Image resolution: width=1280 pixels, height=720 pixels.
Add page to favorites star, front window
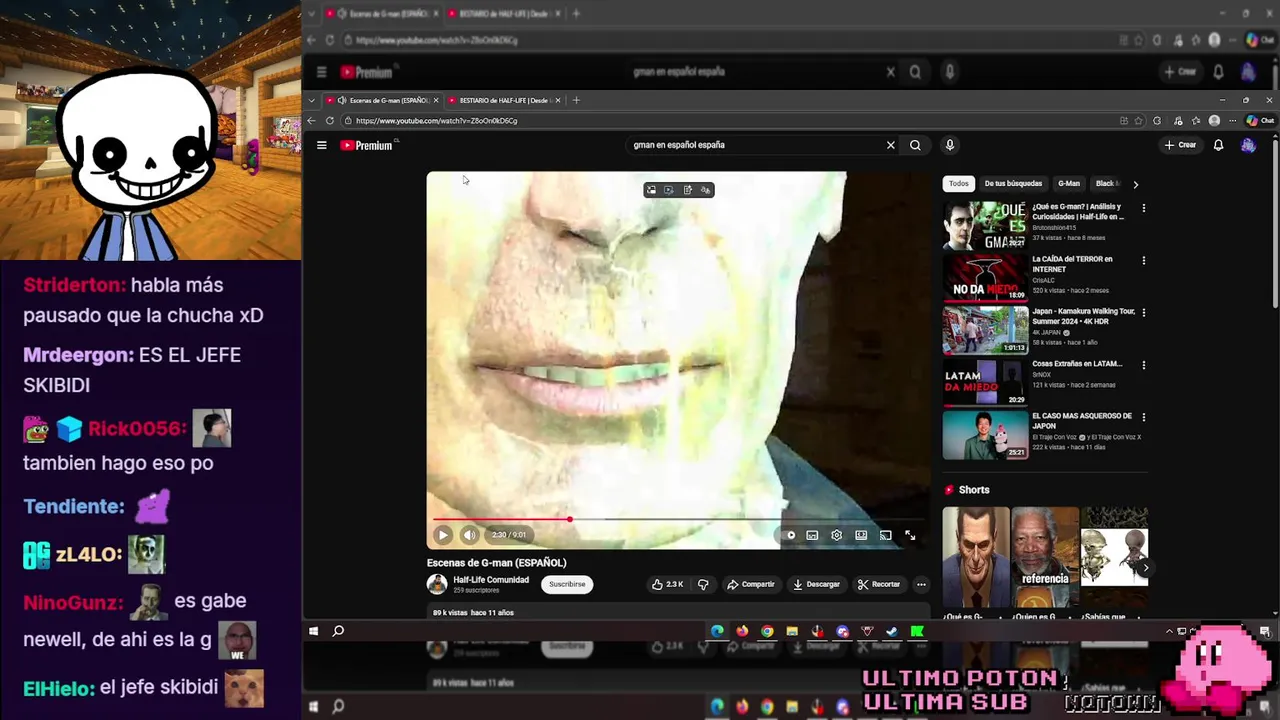pos(1138,120)
